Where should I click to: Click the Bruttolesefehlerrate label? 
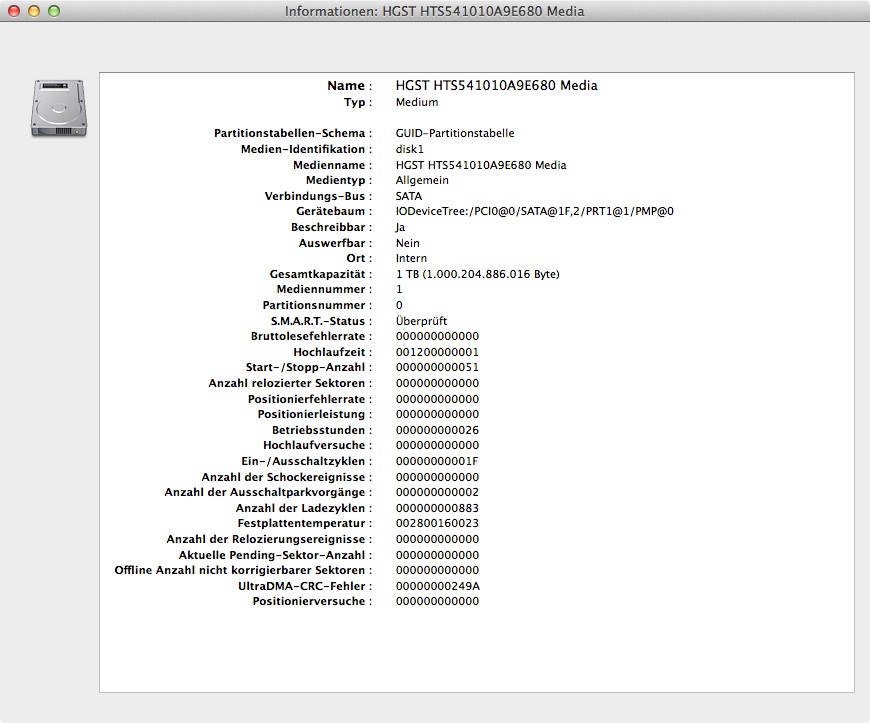pos(311,336)
